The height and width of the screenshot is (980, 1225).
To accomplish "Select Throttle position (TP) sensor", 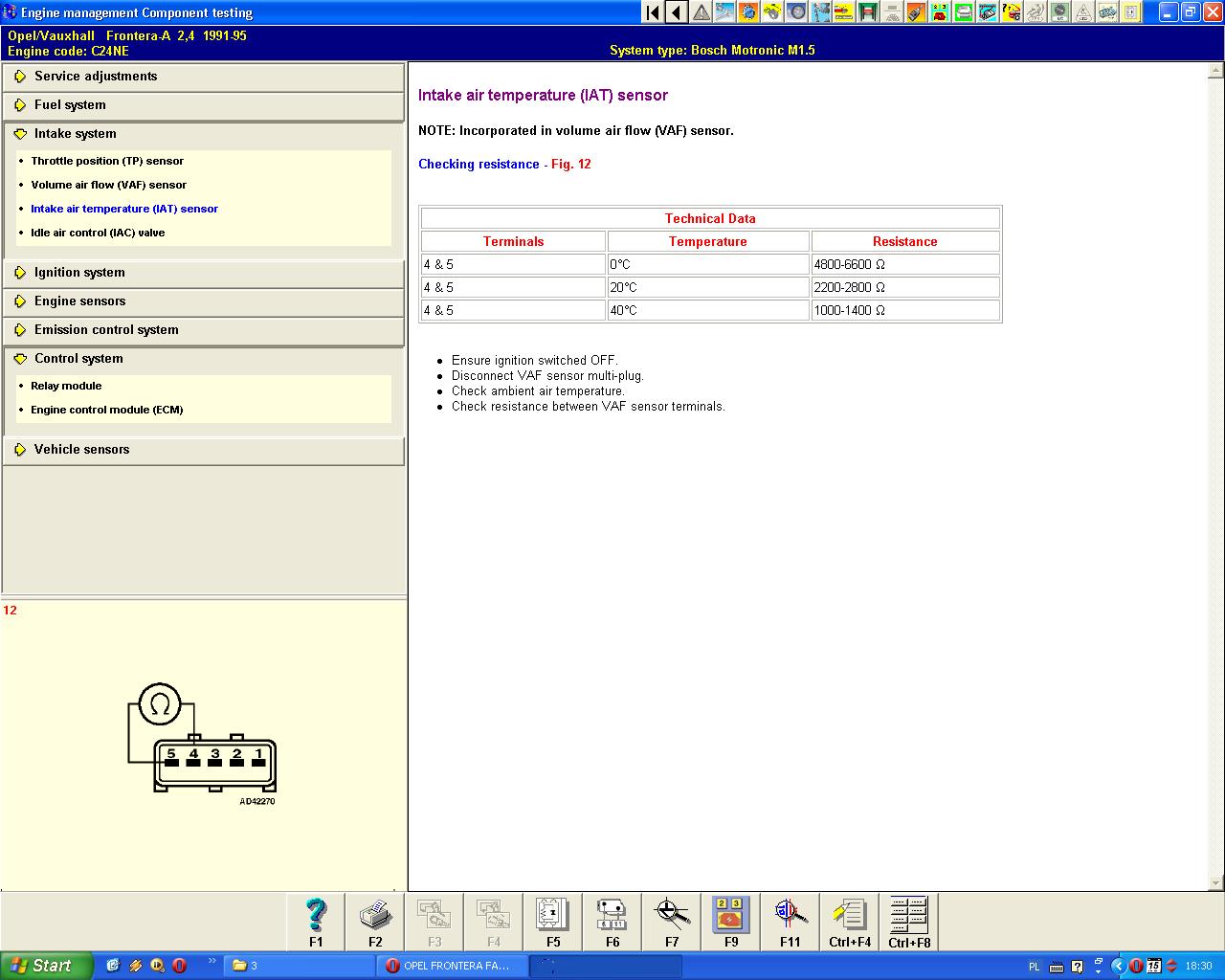I will pos(107,161).
